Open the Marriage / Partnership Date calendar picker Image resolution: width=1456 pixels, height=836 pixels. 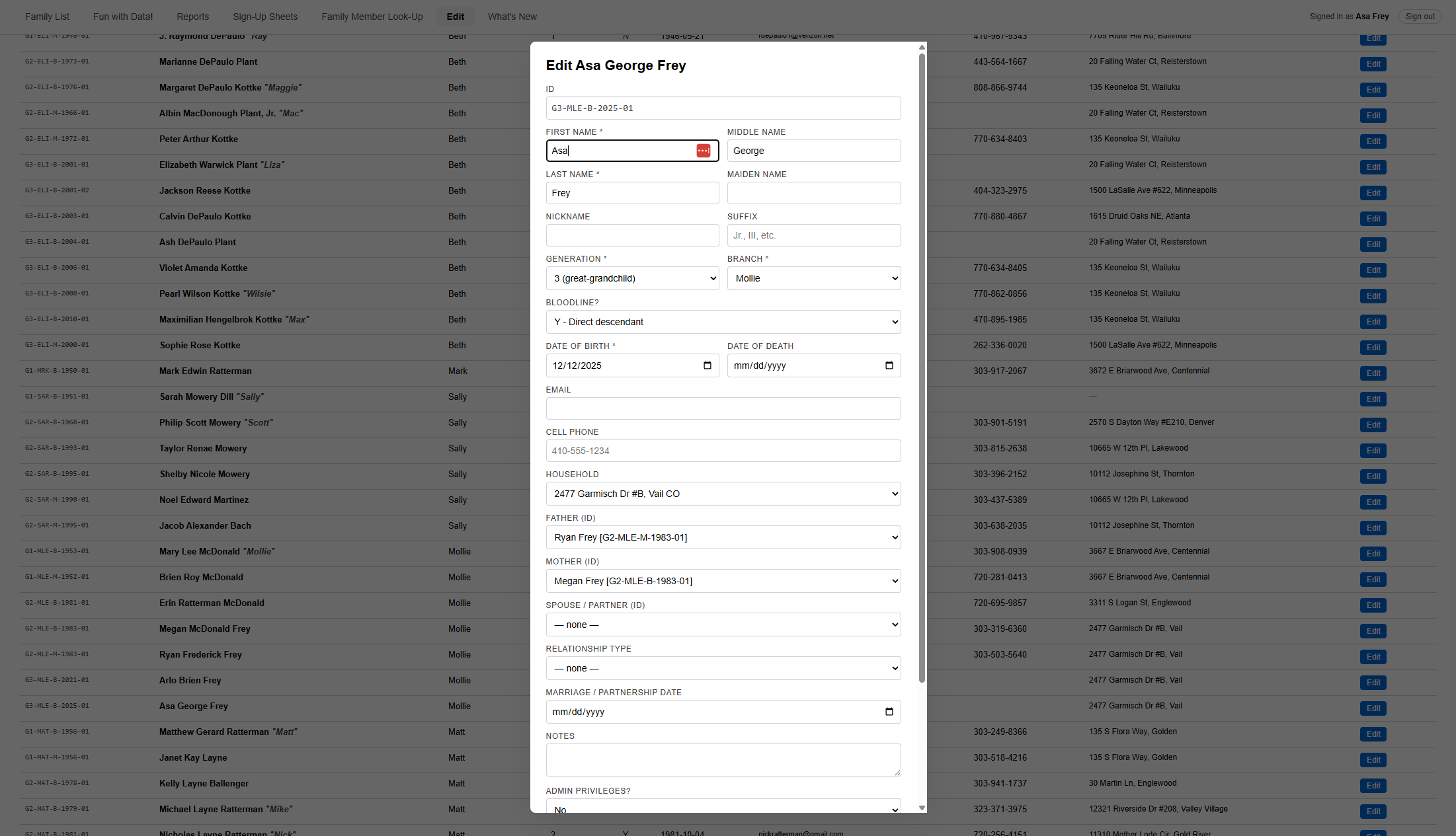[x=889, y=712]
